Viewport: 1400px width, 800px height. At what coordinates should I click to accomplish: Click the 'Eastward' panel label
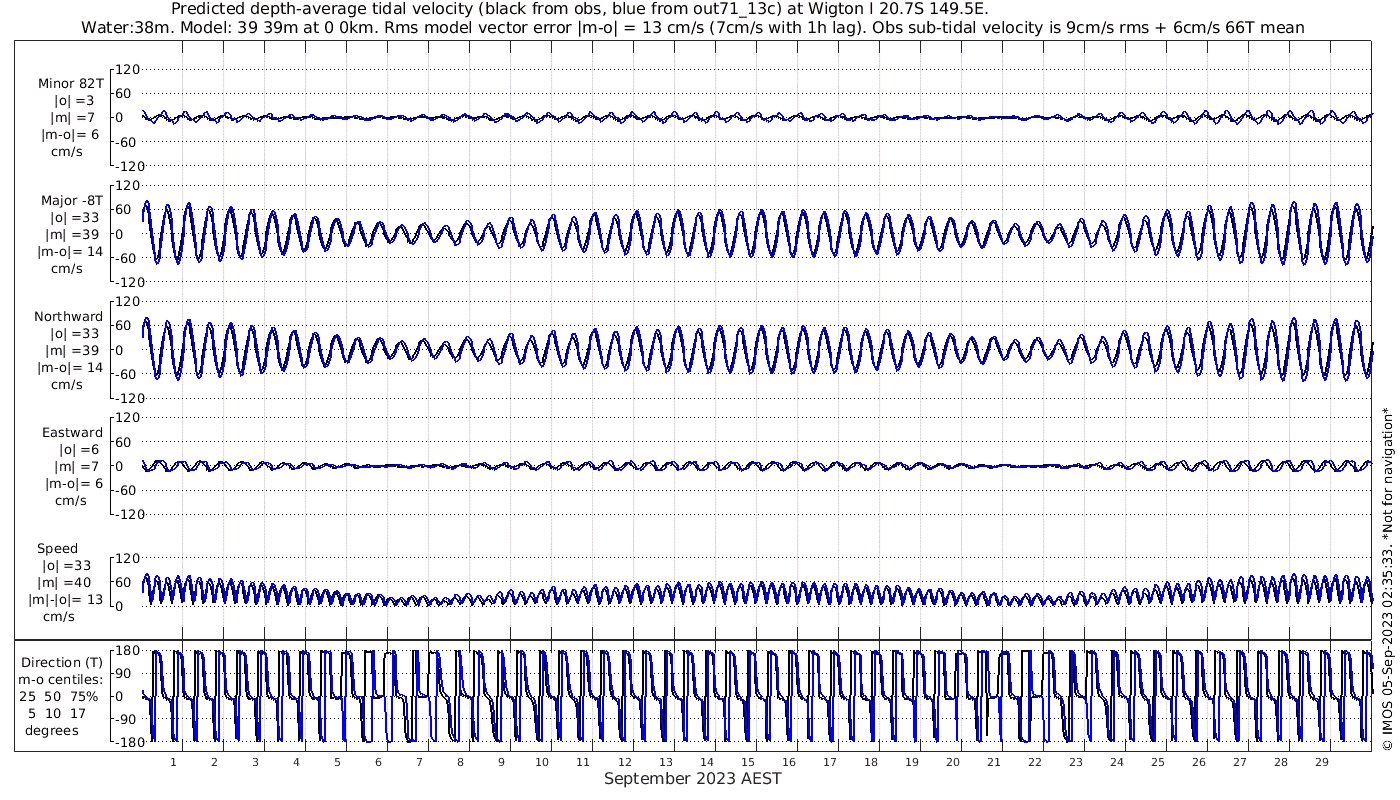(72, 432)
